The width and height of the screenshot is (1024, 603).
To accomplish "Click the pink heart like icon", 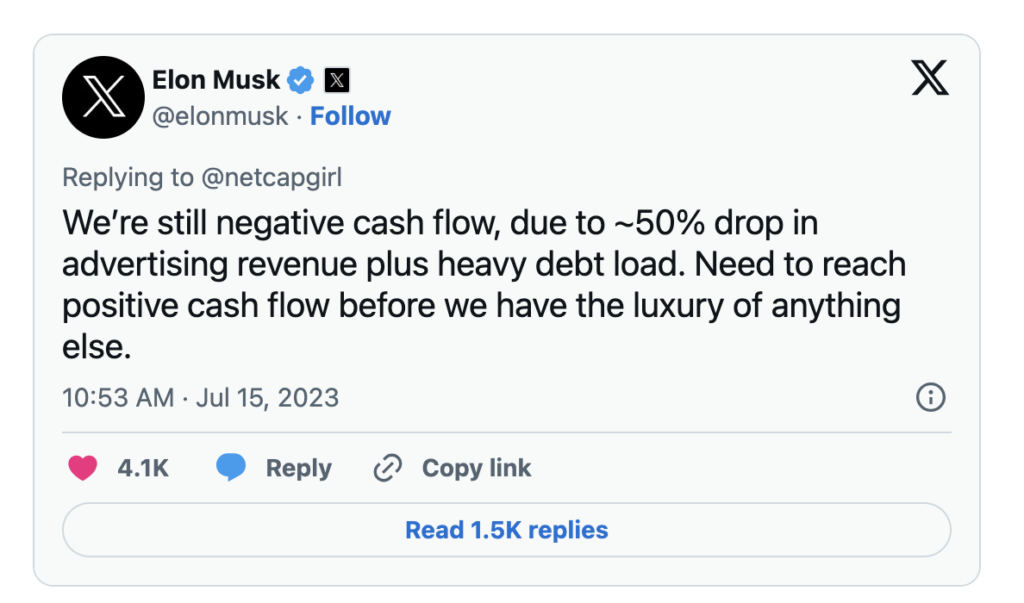I will pyautogui.click(x=83, y=468).
